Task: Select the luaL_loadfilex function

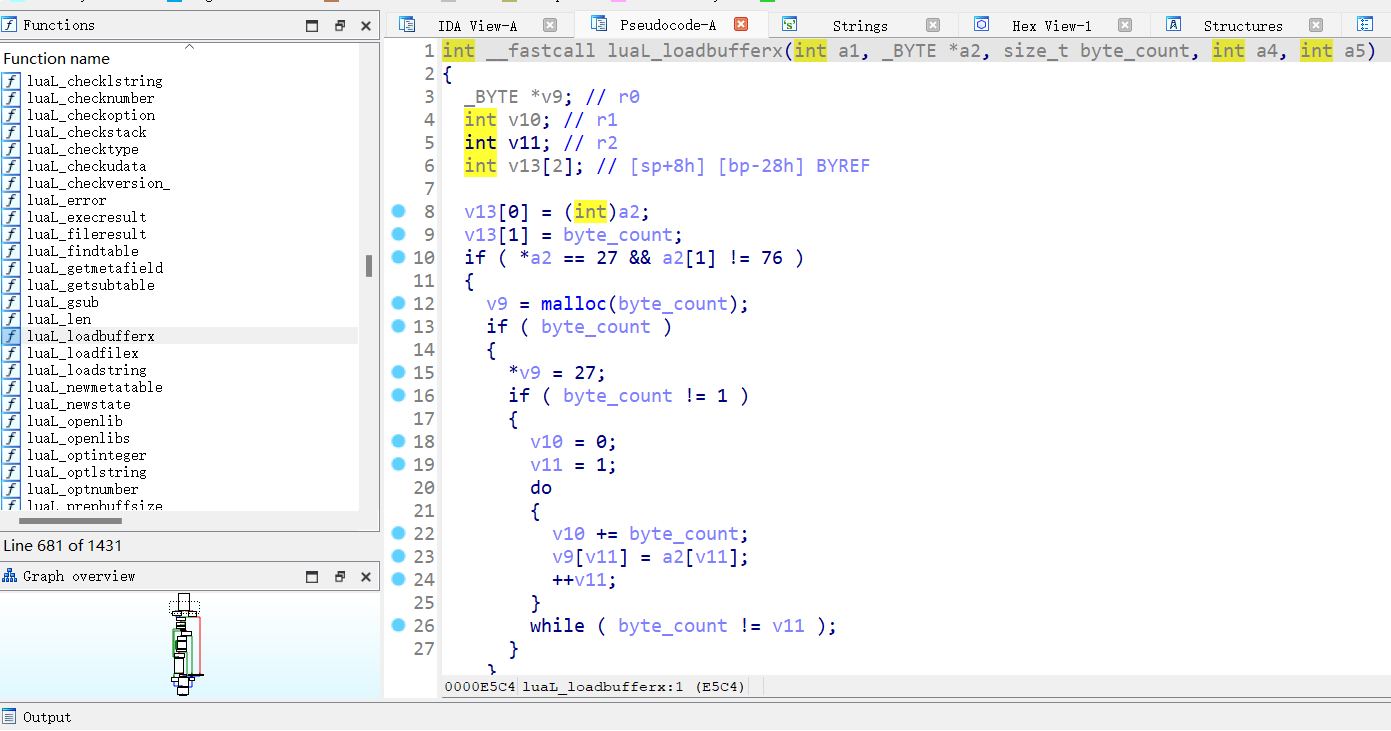Action: click(82, 353)
